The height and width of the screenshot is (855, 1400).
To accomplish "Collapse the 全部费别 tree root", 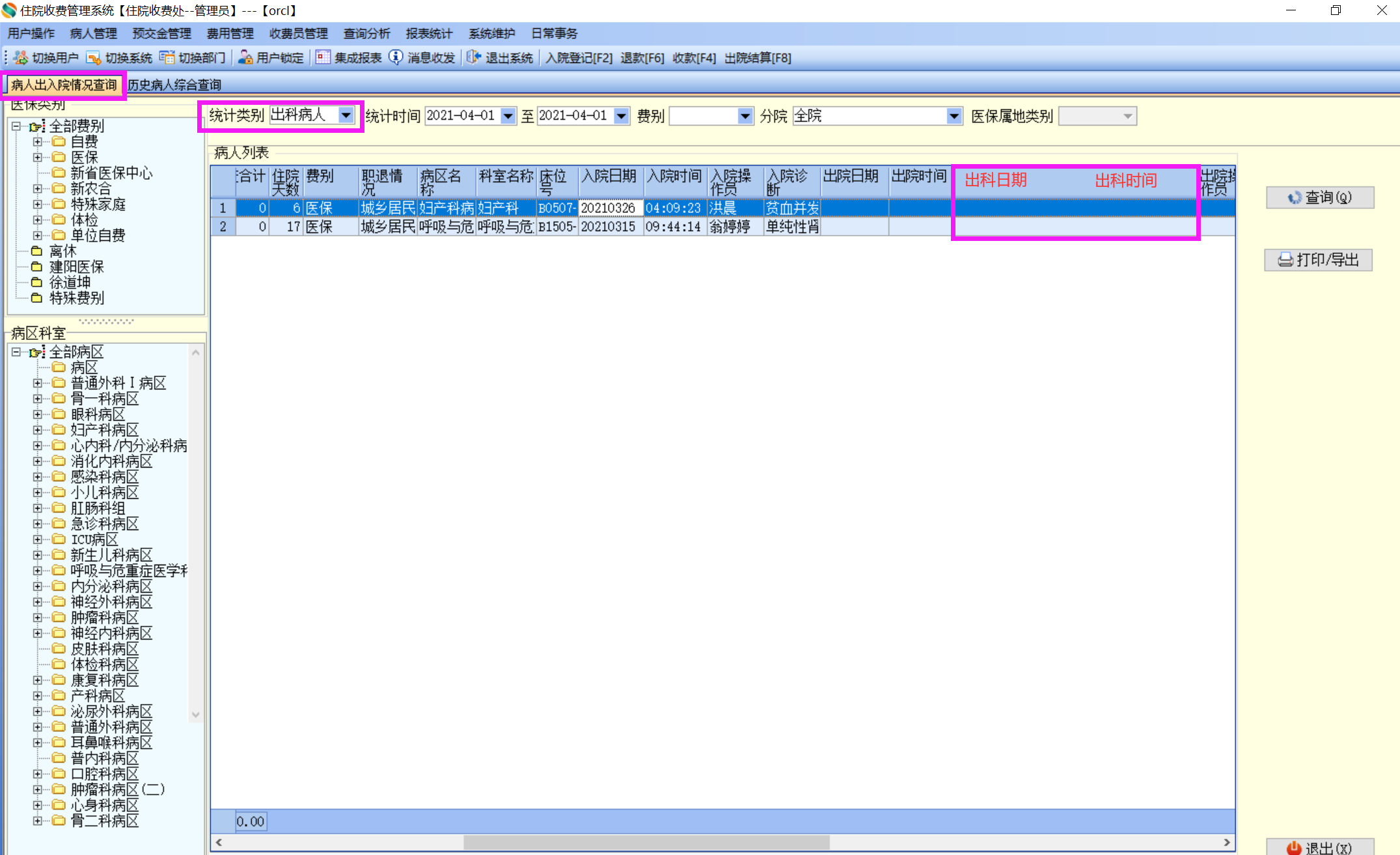I will [16, 126].
